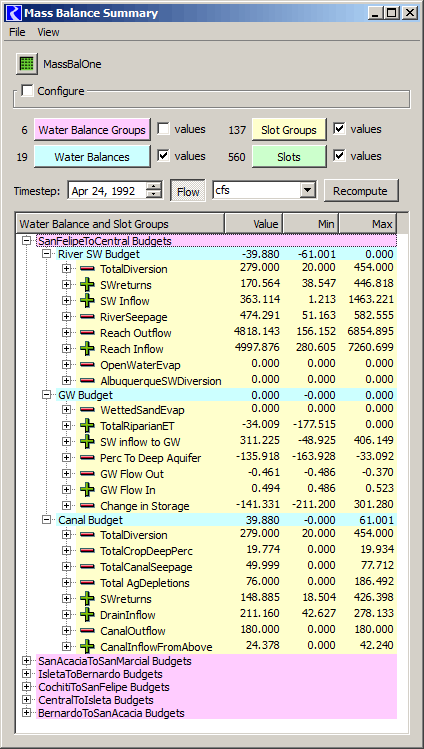This screenshot has height=749, width=424.
Task: Click the green plus icon beside DrainInflow
Action: 87,615
